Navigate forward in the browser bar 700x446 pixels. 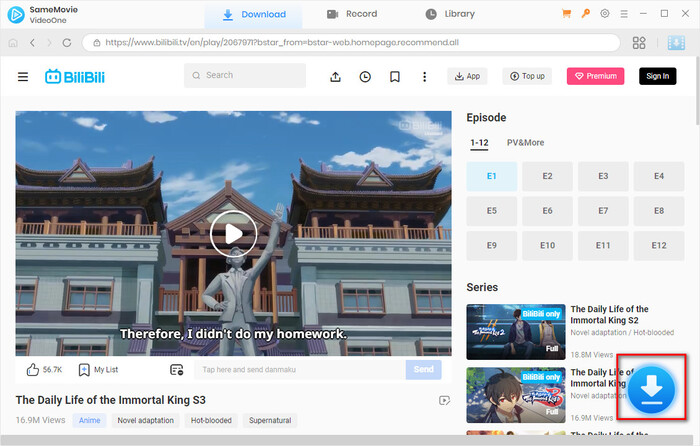point(49,43)
